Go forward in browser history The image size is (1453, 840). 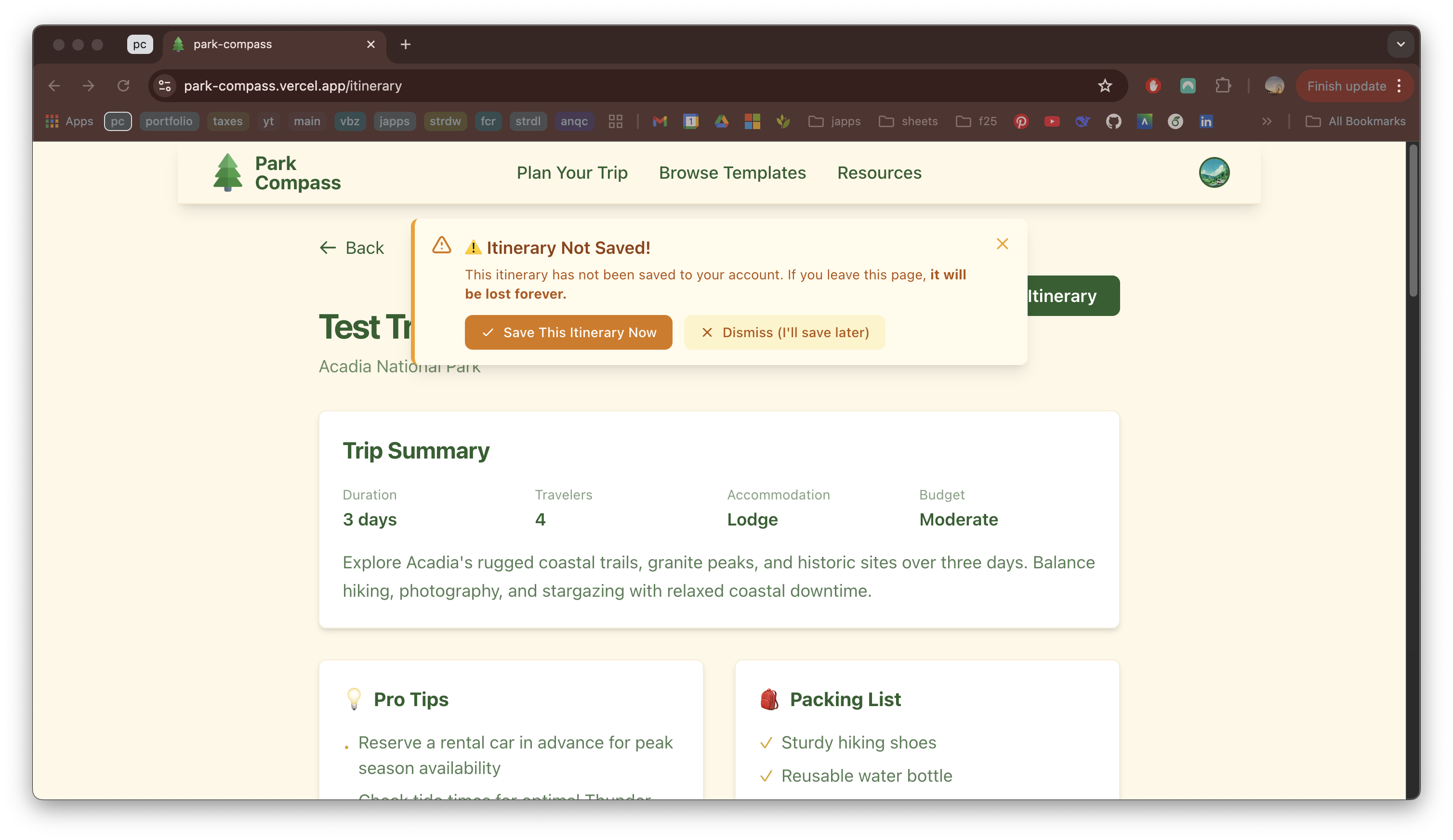[x=88, y=86]
